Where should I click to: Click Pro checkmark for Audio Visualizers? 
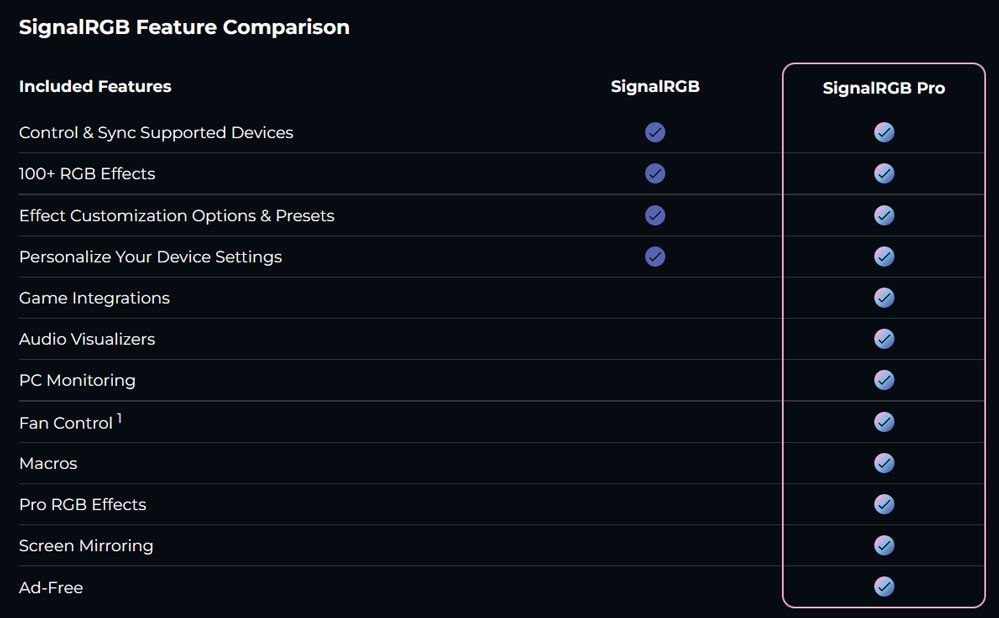coord(884,339)
